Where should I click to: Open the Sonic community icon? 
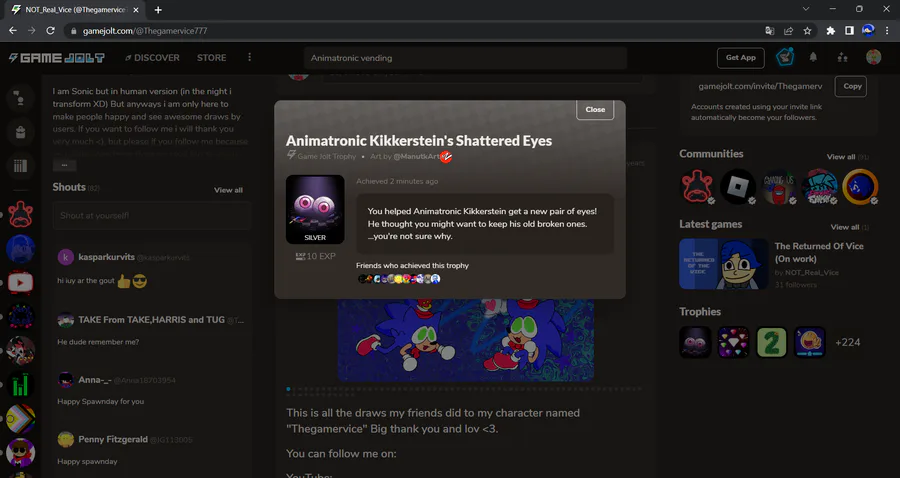(860, 186)
